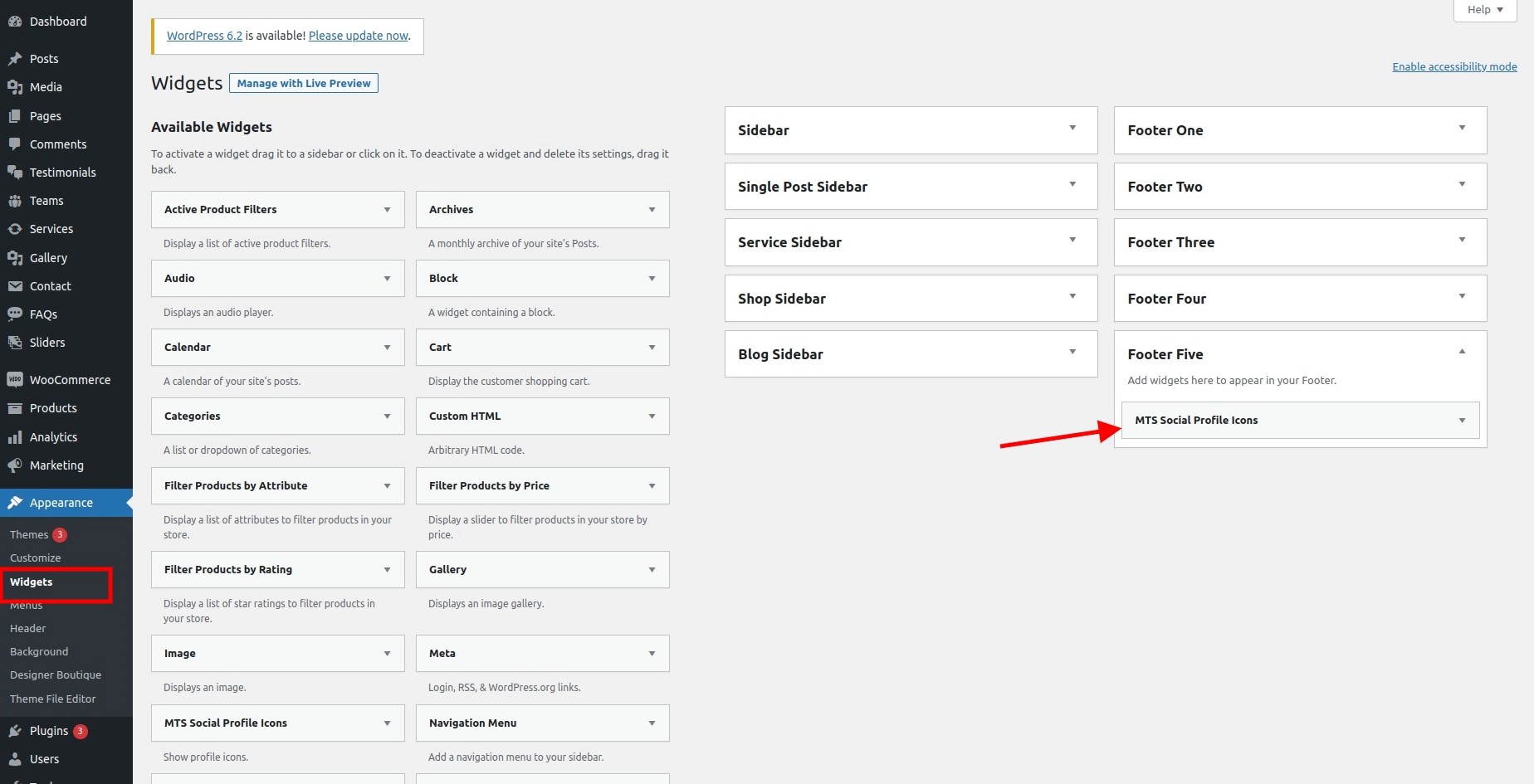The image size is (1534, 784).
Task: Click the Sliders icon
Action: coord(15,343)
